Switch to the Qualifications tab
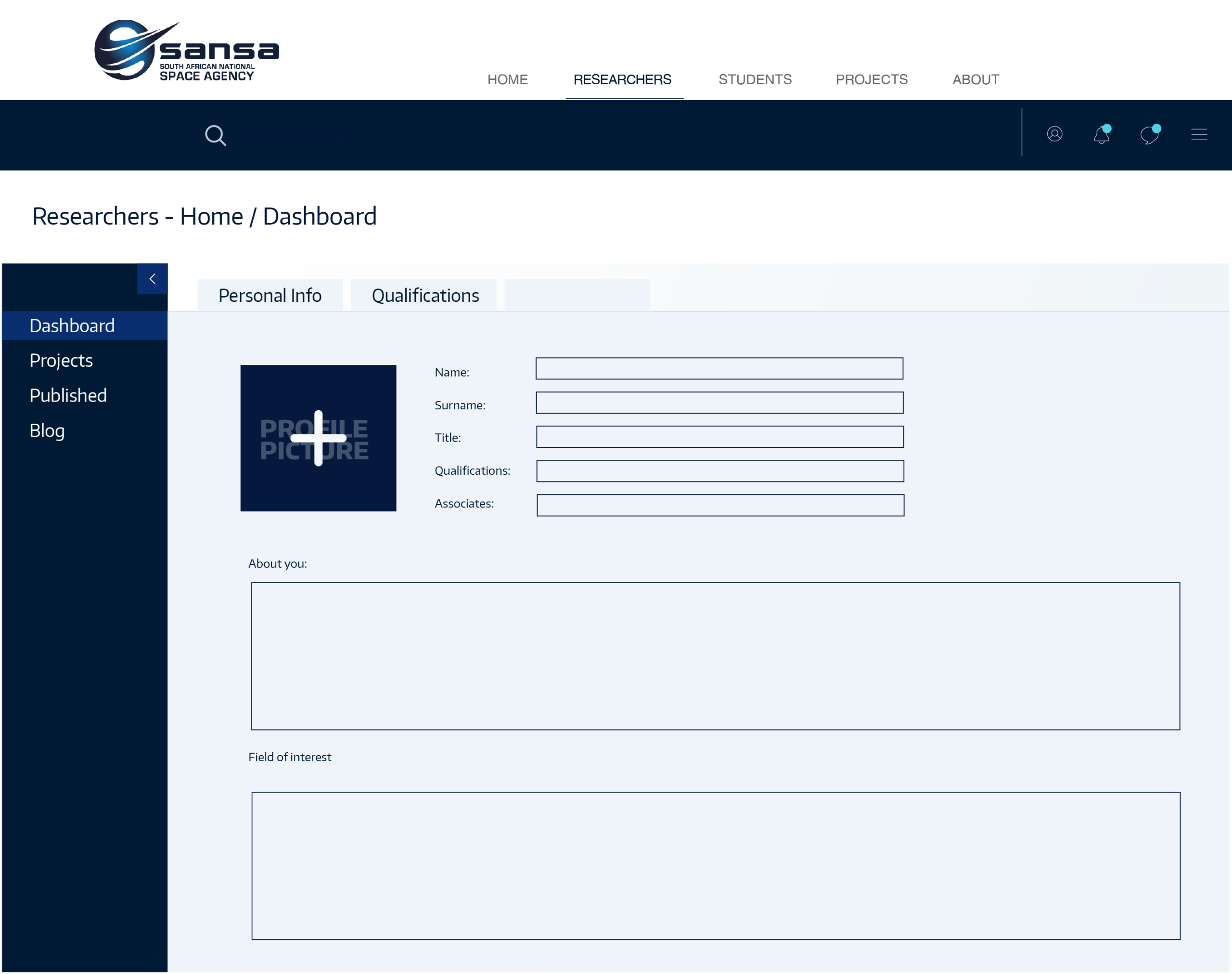The image size is (1232, 974). pyautogui.click(x=424, y=296)
